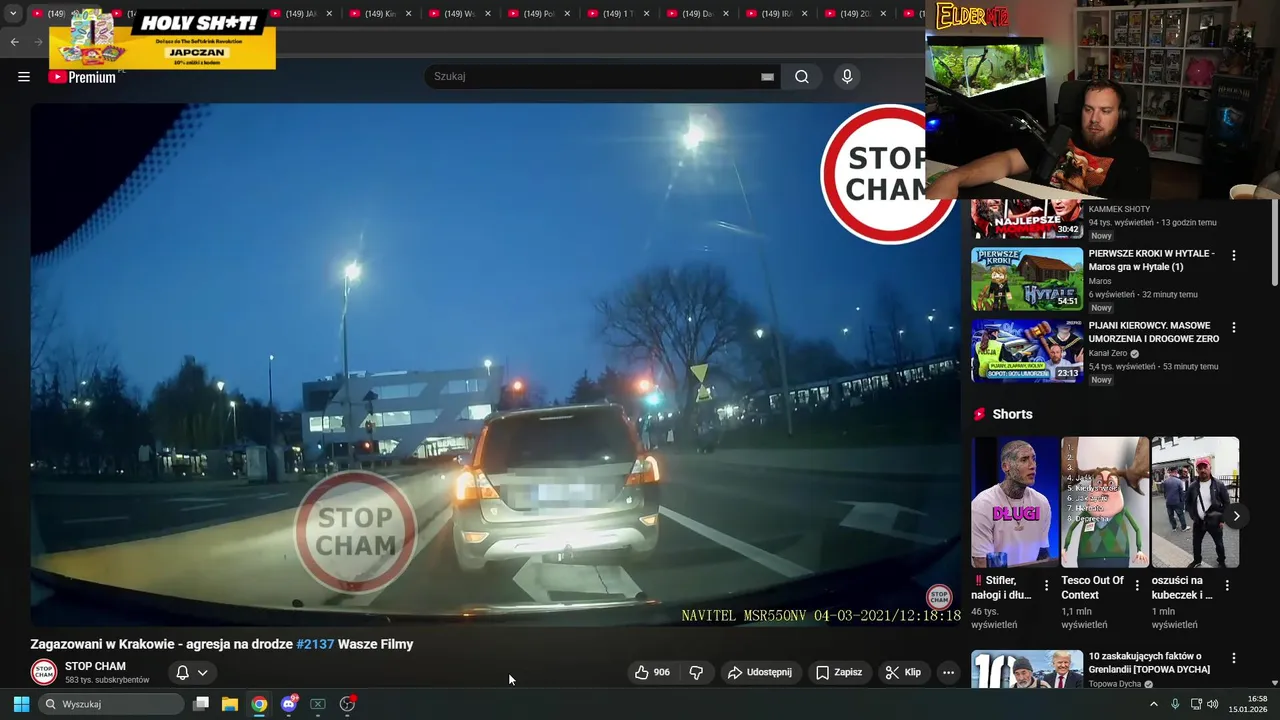Go to YouTube Premium home logo

[82, 77]
